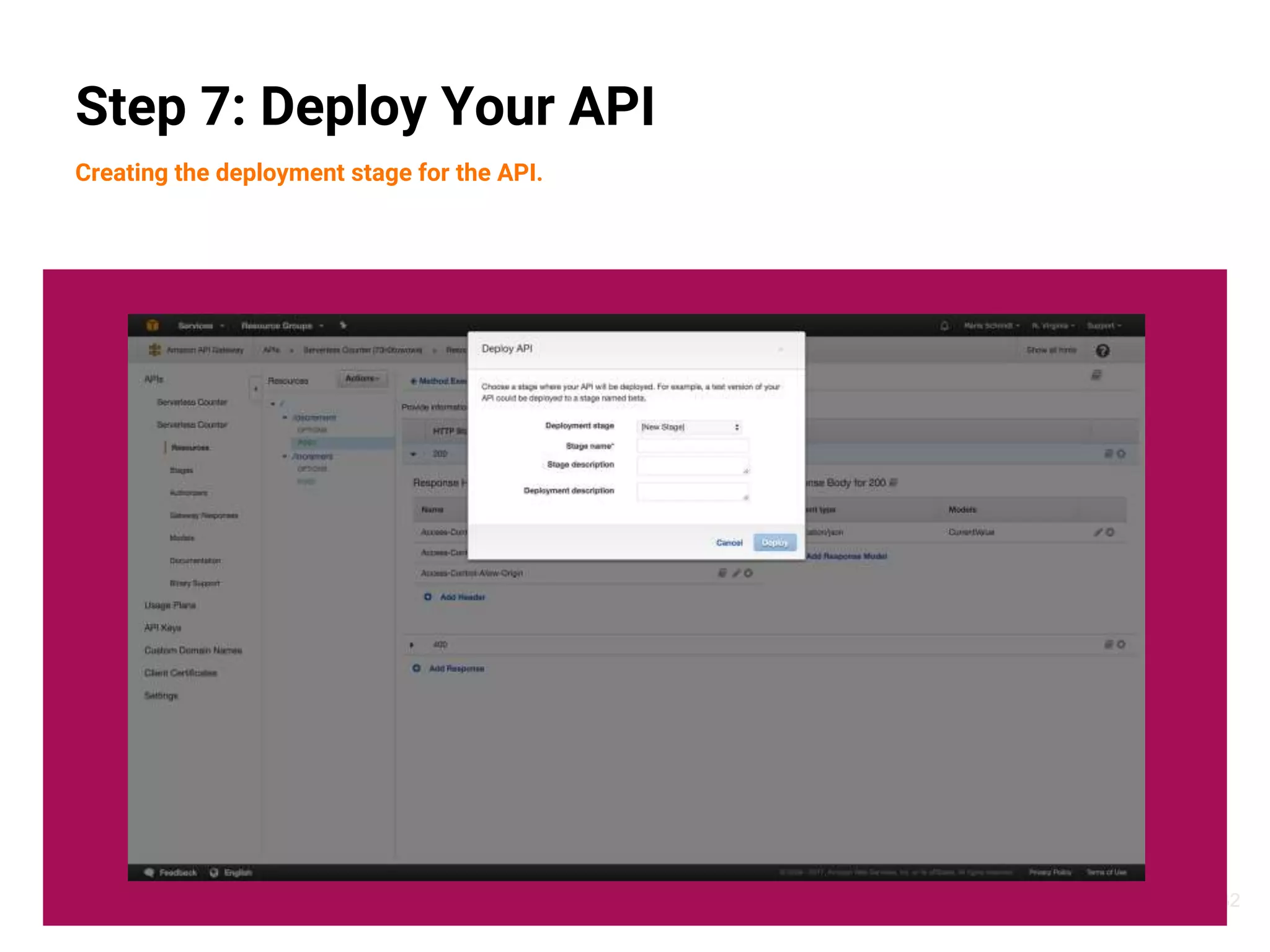This screenshot has width=1270, height=952.
Task: Expand the 400 response row
Action: pyautogui.click(x=412, y=645)
